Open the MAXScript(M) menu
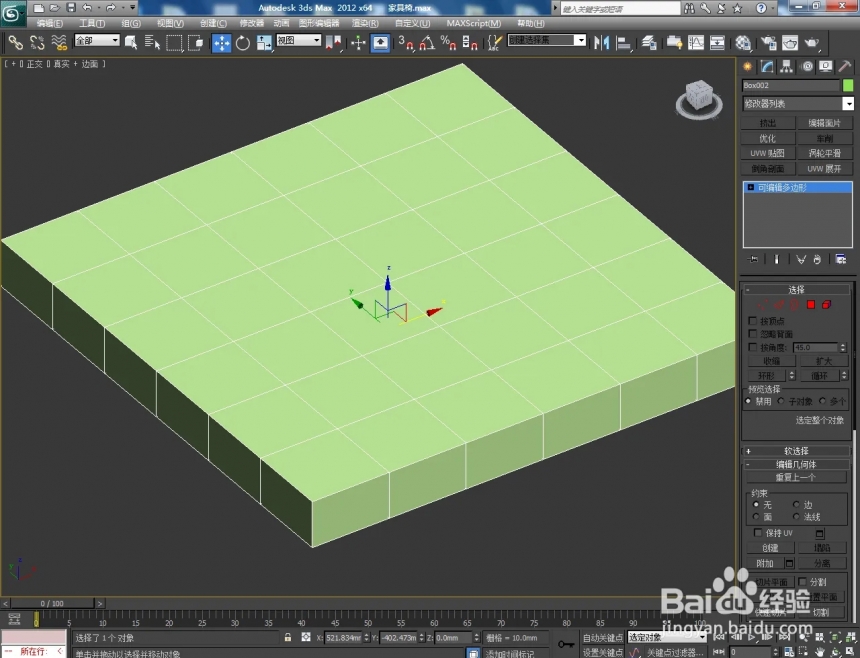 pos(473,23)
